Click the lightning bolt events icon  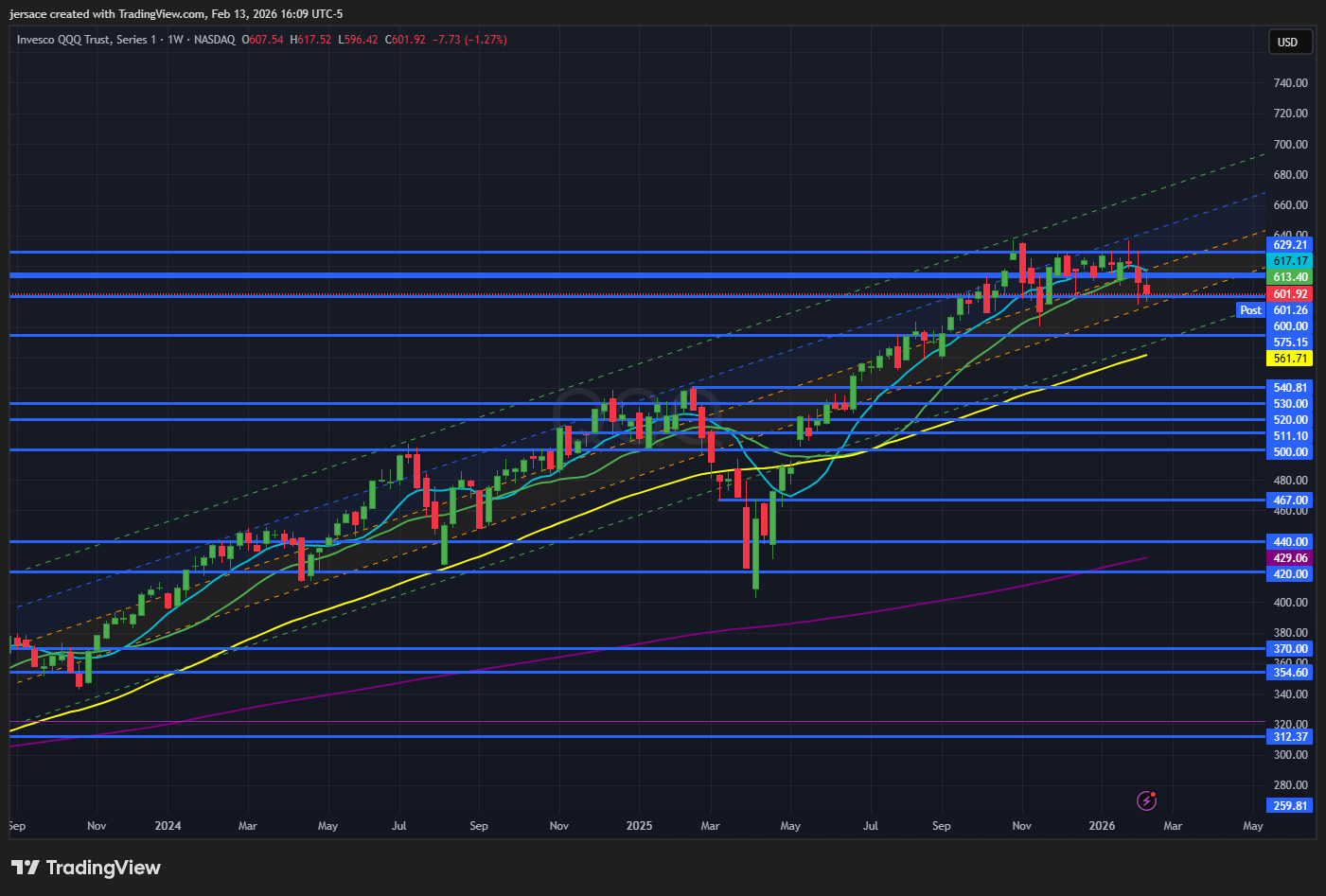coord(1146,801)
